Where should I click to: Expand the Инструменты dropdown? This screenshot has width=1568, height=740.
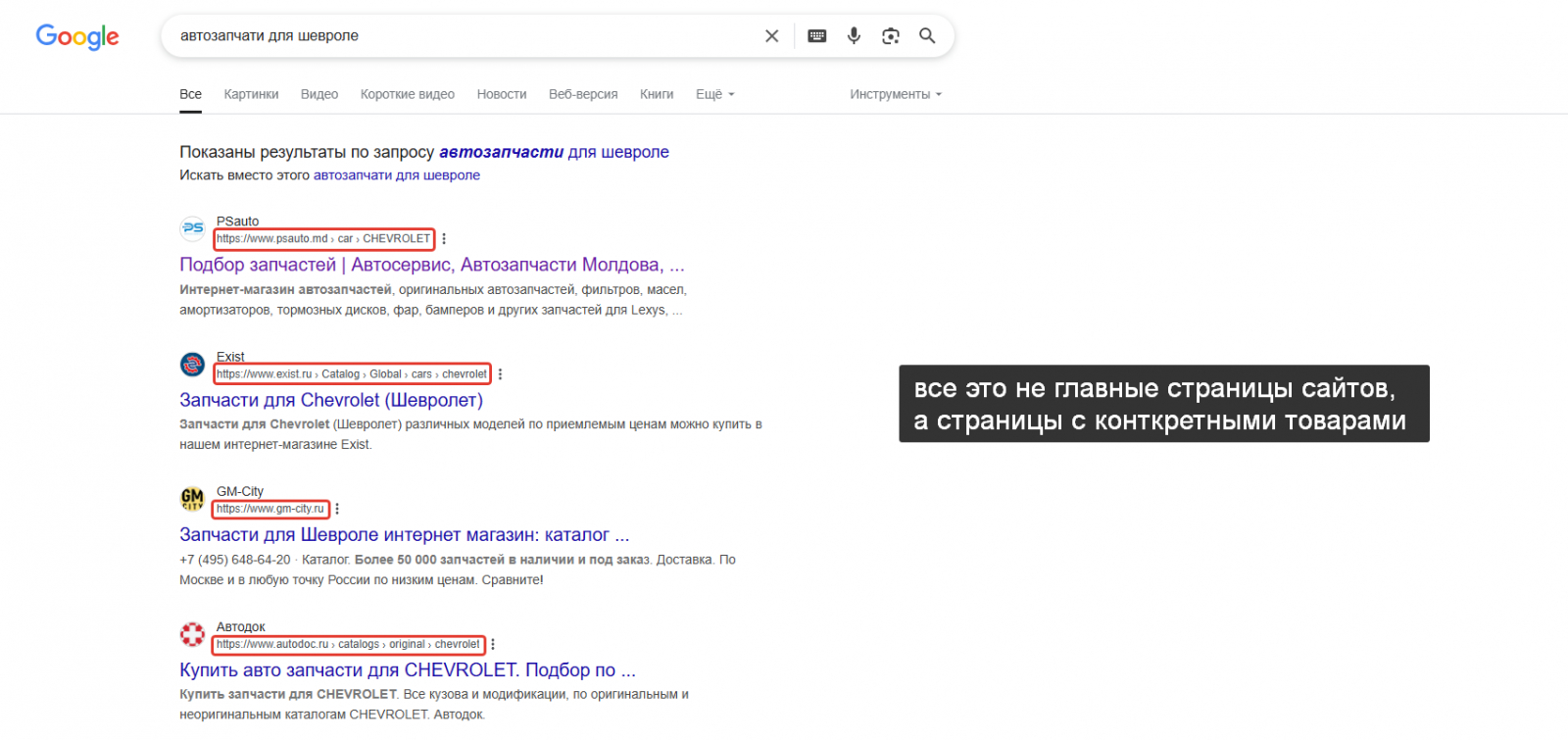click(896, 94)
